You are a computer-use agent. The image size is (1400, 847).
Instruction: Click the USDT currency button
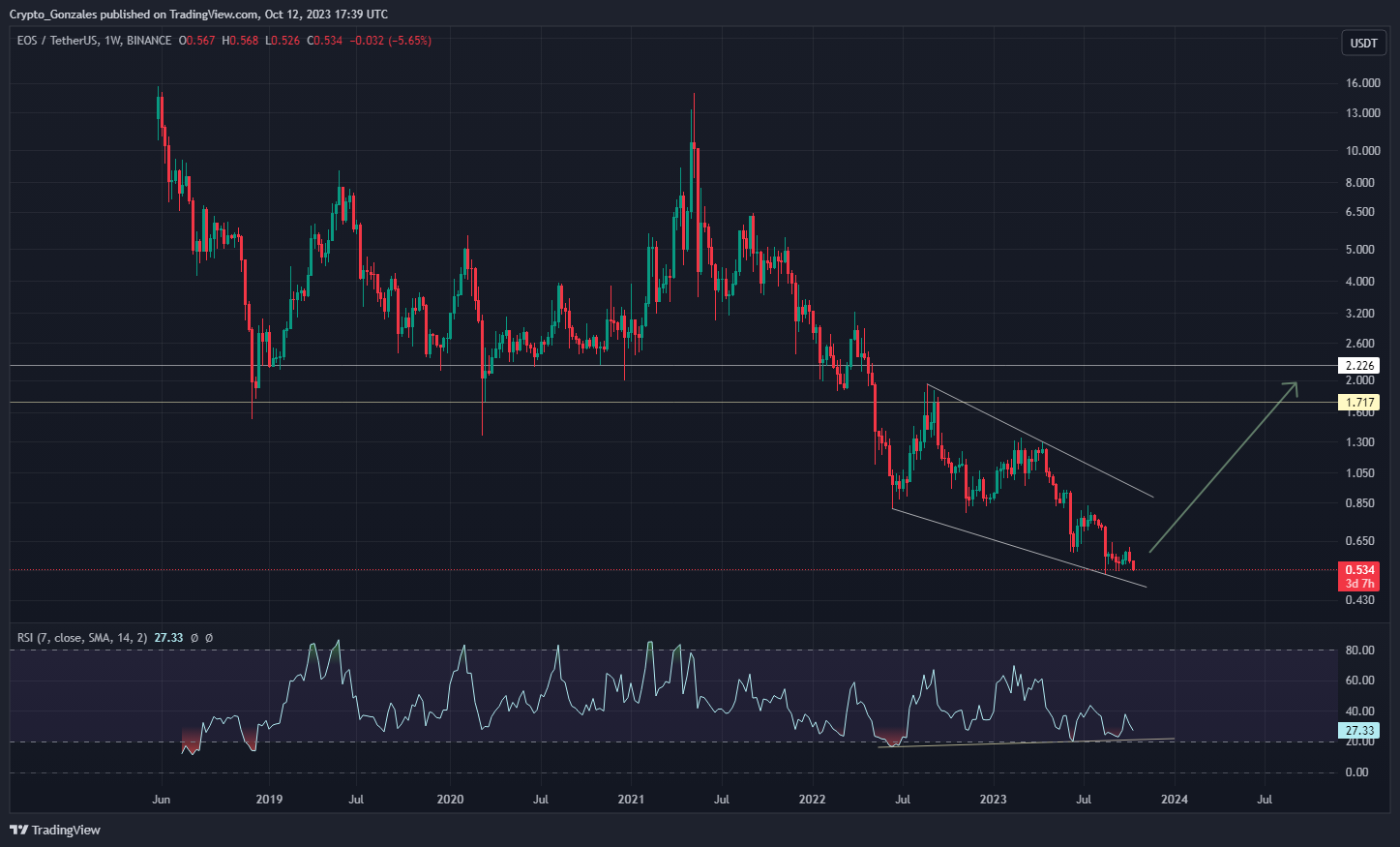pyautogui.click(x=1363, y=44)
